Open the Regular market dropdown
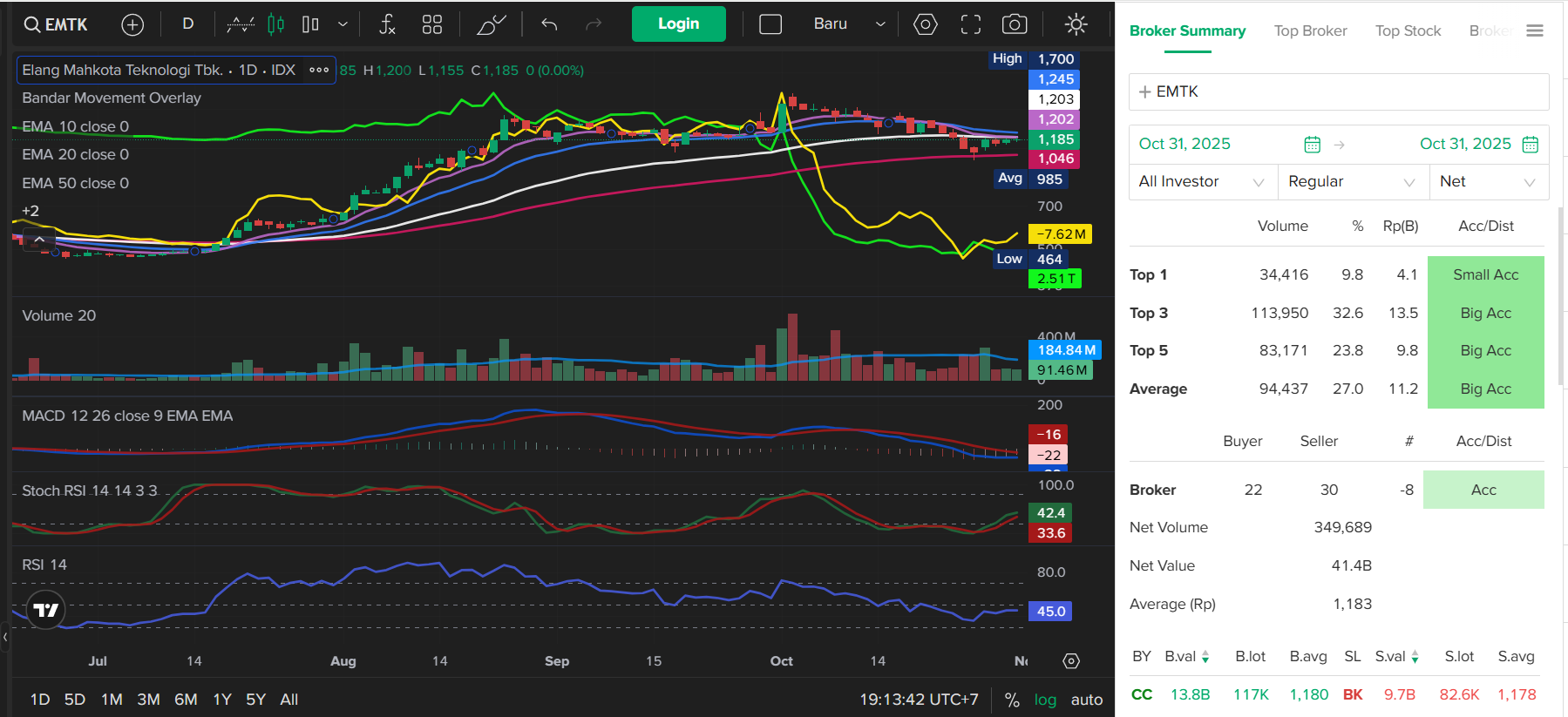The width and height of the screenshot is (1568, 717). (1354, 182)
